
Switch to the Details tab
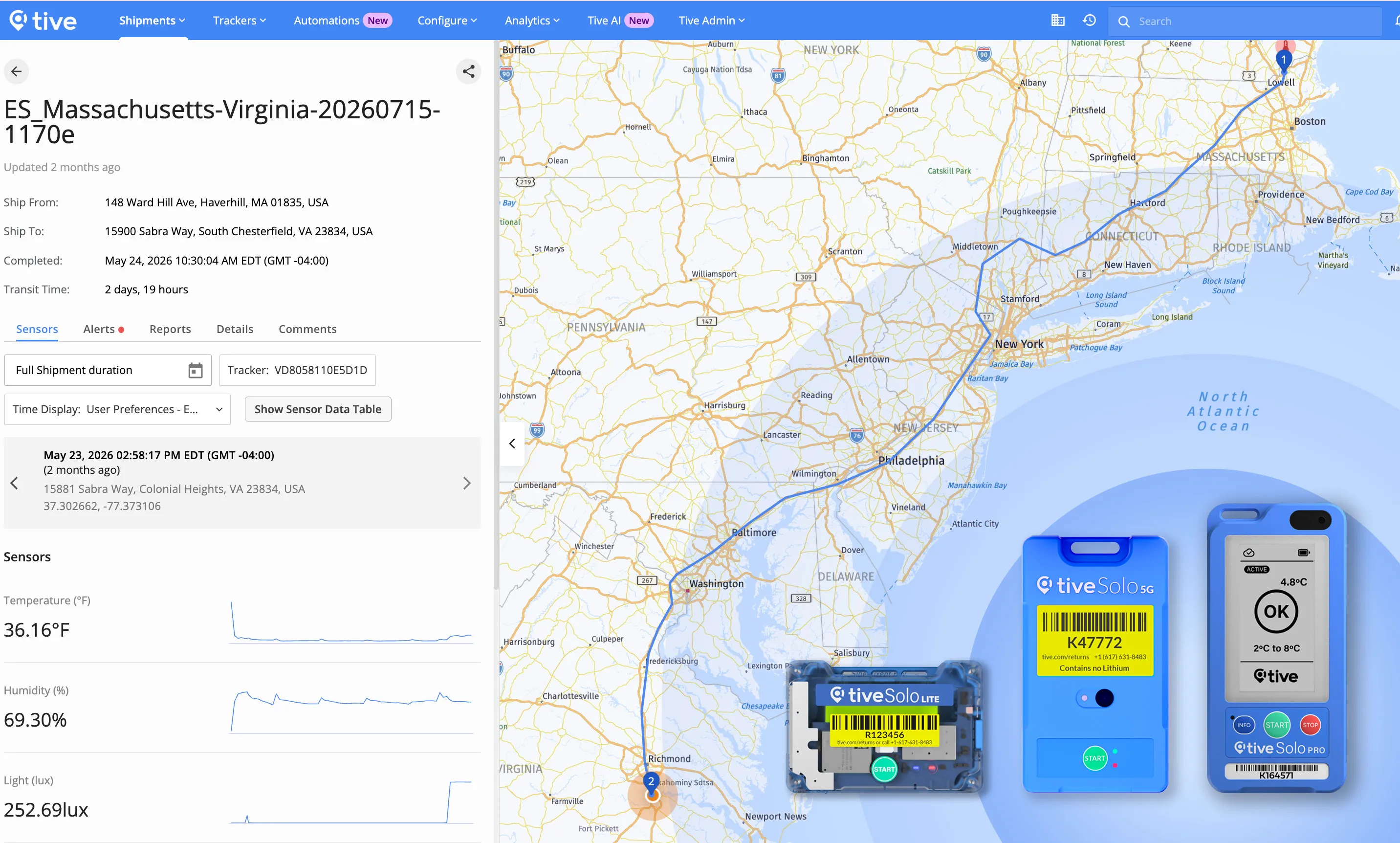235,329
